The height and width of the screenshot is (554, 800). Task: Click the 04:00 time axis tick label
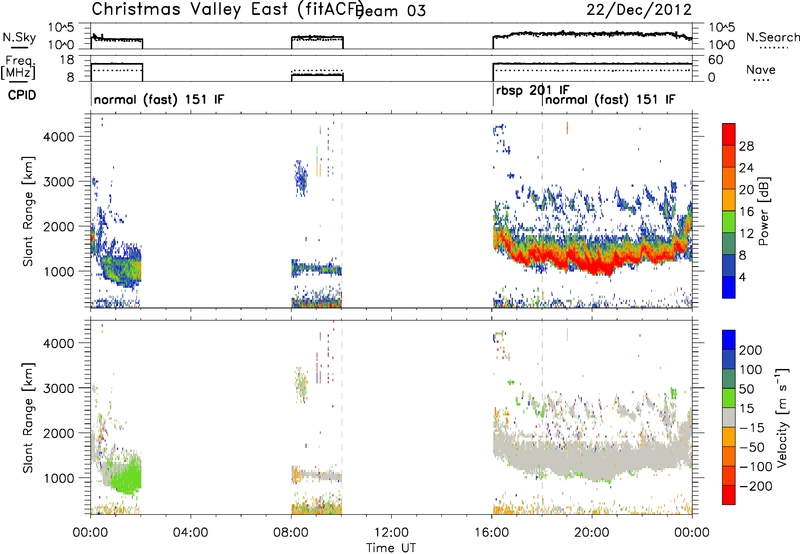pos(190,532)
